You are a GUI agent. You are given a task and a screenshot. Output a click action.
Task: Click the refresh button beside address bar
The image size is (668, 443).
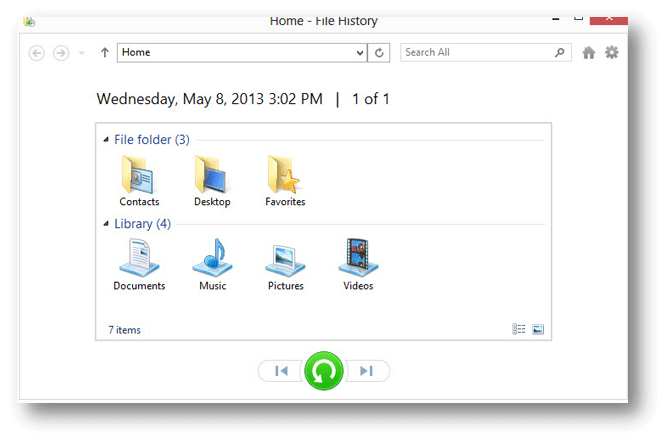click(x=379, y=53)
